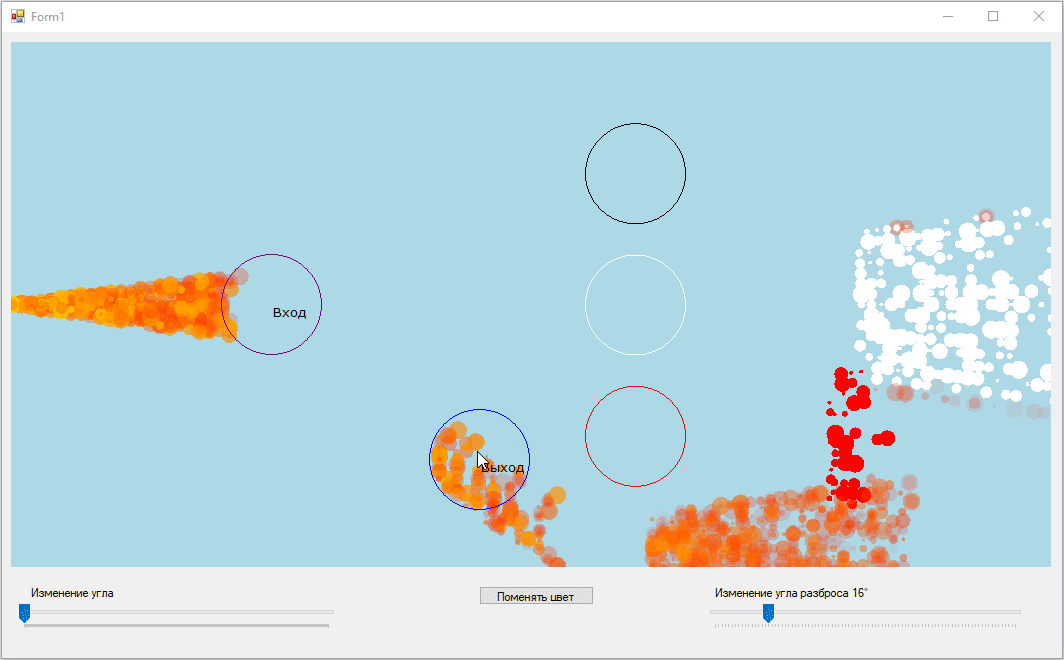This screenshot has width=1064, height=660.
Task: Click the Form1 application icon in title bar
Action: (17, 17)
